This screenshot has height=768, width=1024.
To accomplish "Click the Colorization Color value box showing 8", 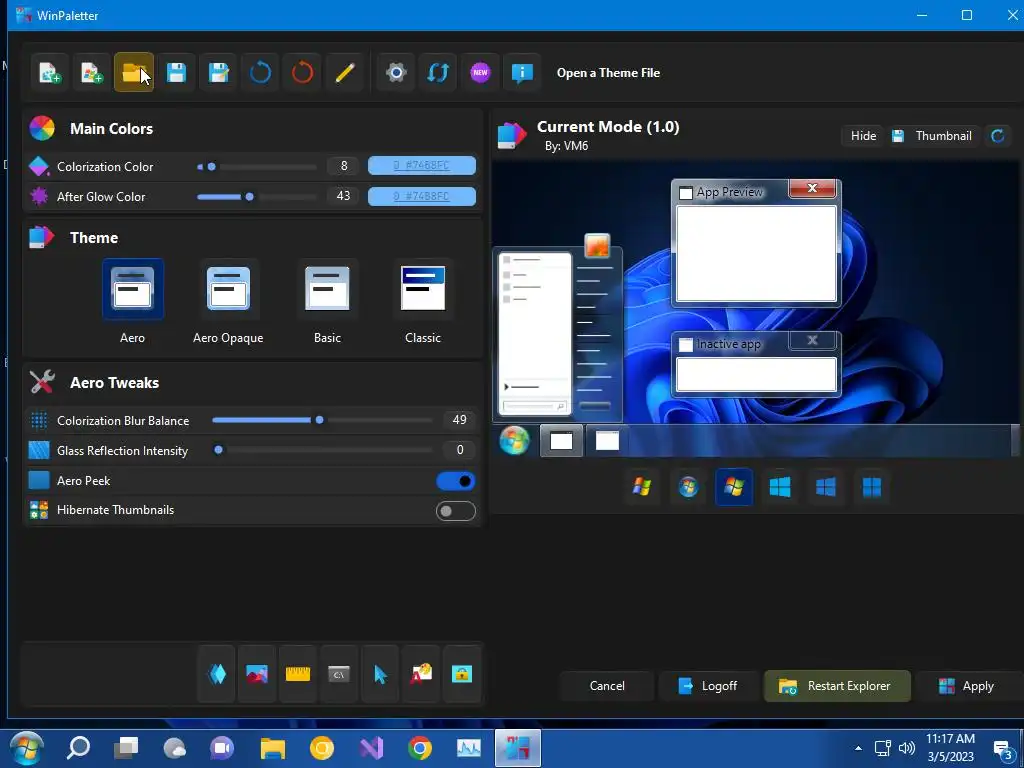I will pyautogui.click(x=344, y=166).
